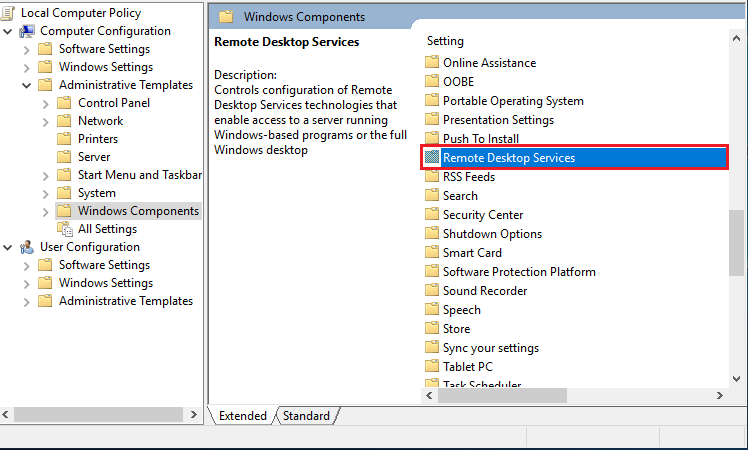Click the settings list scroll right arrow

pos(719,396)
